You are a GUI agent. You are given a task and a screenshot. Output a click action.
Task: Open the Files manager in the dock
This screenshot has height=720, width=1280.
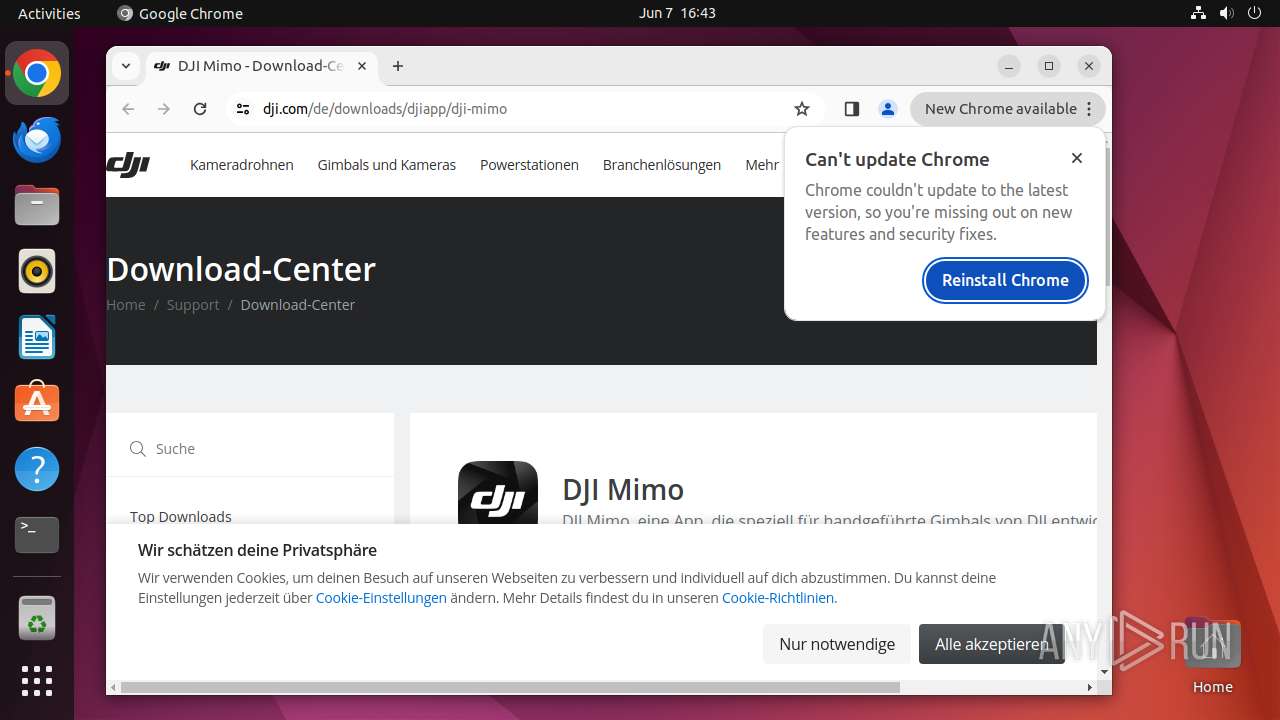coord(37,205)
